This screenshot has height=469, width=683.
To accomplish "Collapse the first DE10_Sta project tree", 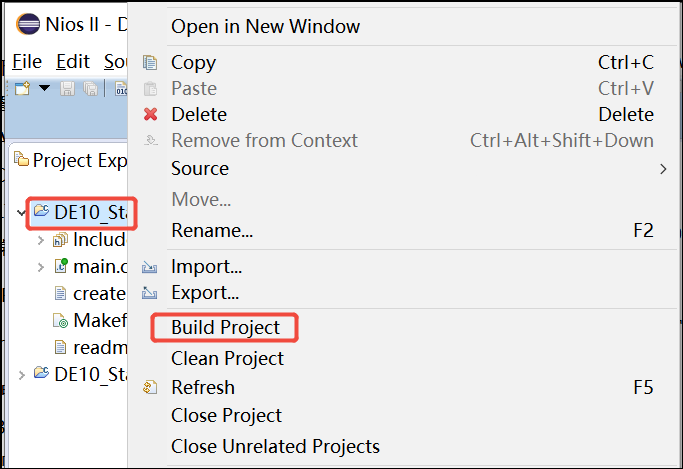I will click(22, 212).
